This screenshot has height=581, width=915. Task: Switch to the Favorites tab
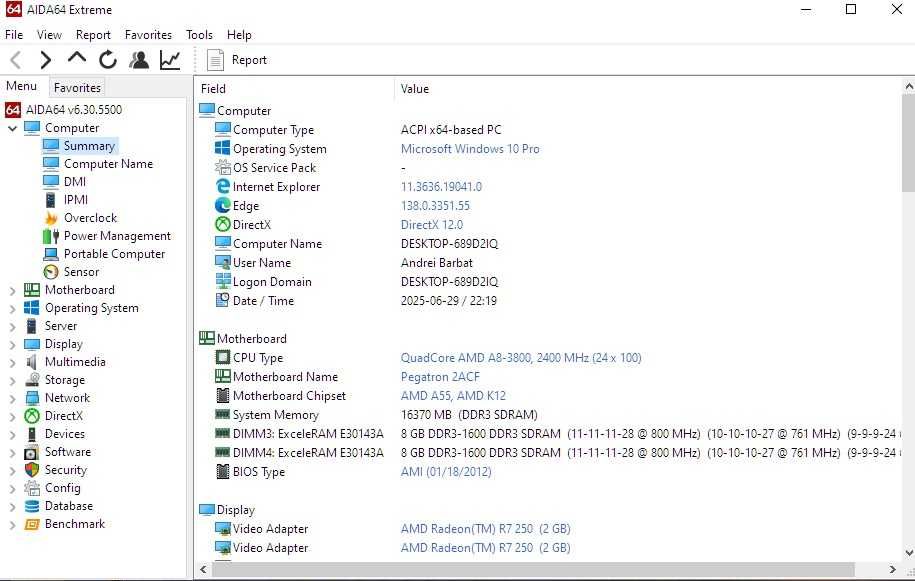77,88
